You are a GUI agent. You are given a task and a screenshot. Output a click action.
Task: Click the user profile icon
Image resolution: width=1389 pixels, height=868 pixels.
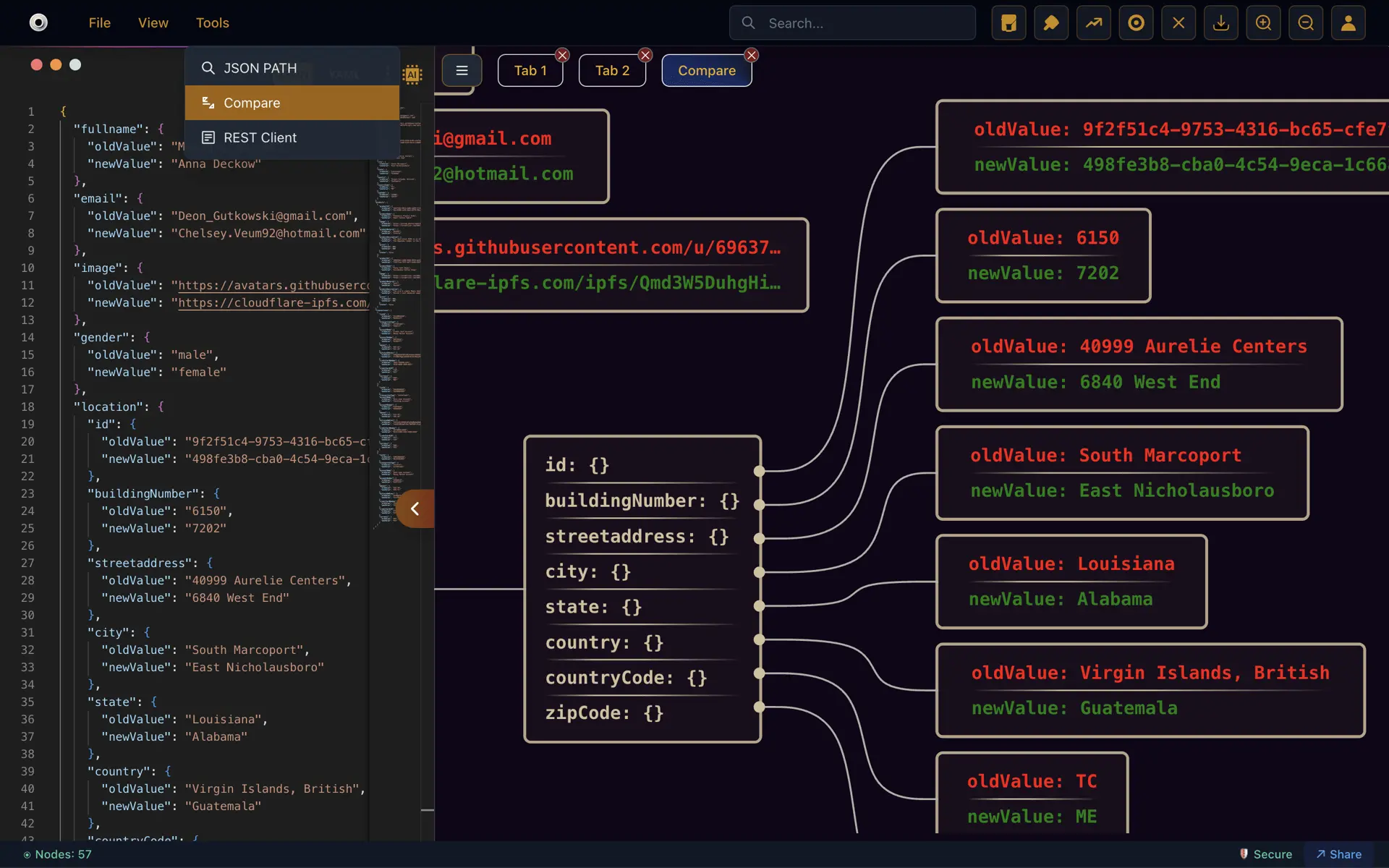(1348, 22)
